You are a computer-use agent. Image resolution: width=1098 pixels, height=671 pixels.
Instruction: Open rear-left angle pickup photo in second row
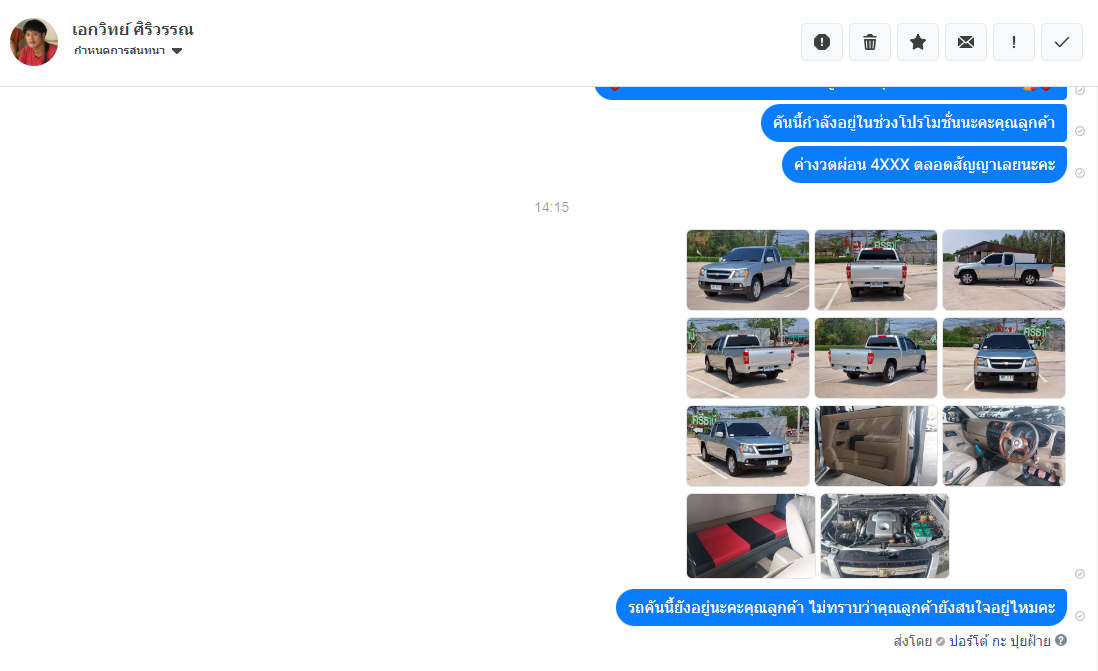[748, 358]
